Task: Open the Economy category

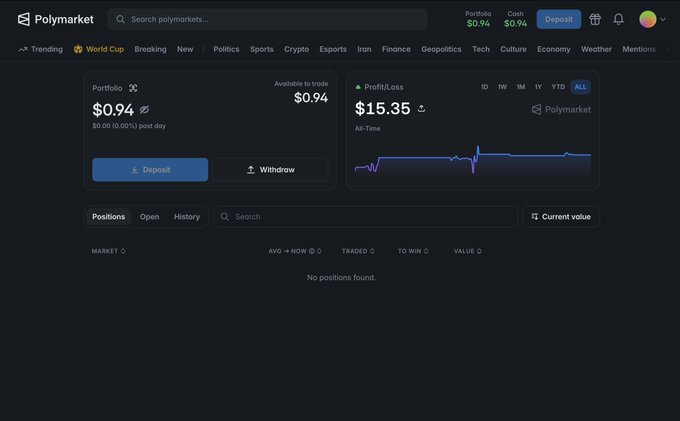Action: (x=553, y=49)
